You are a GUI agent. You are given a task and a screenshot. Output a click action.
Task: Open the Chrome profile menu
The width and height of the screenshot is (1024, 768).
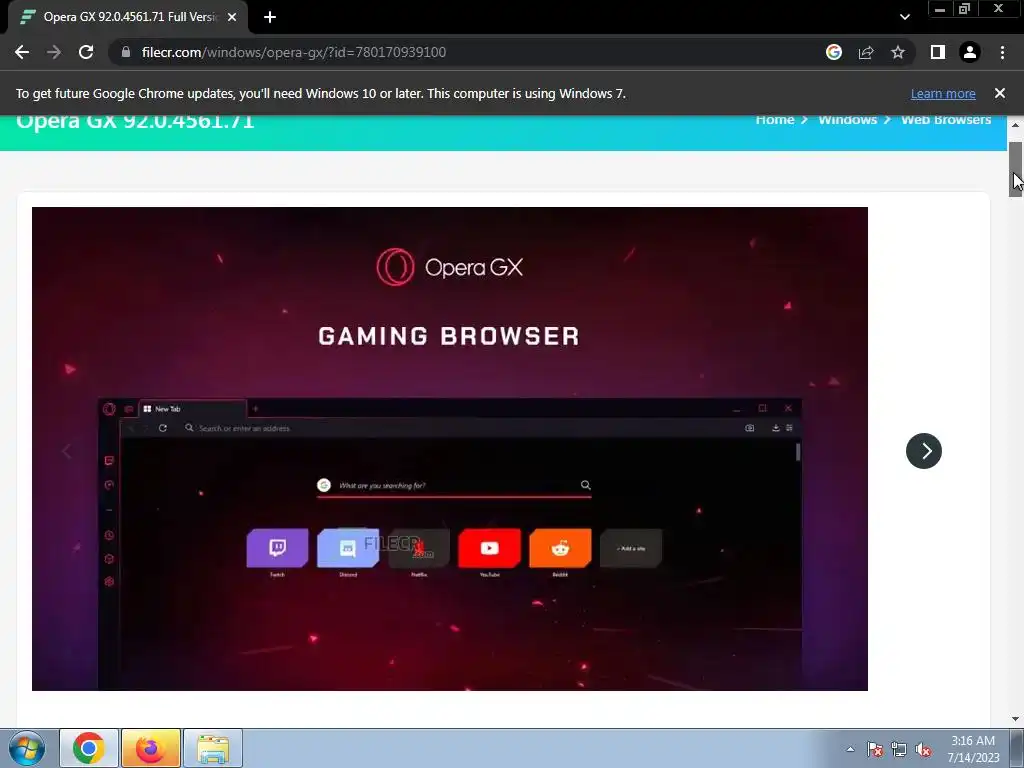[970, 52]
